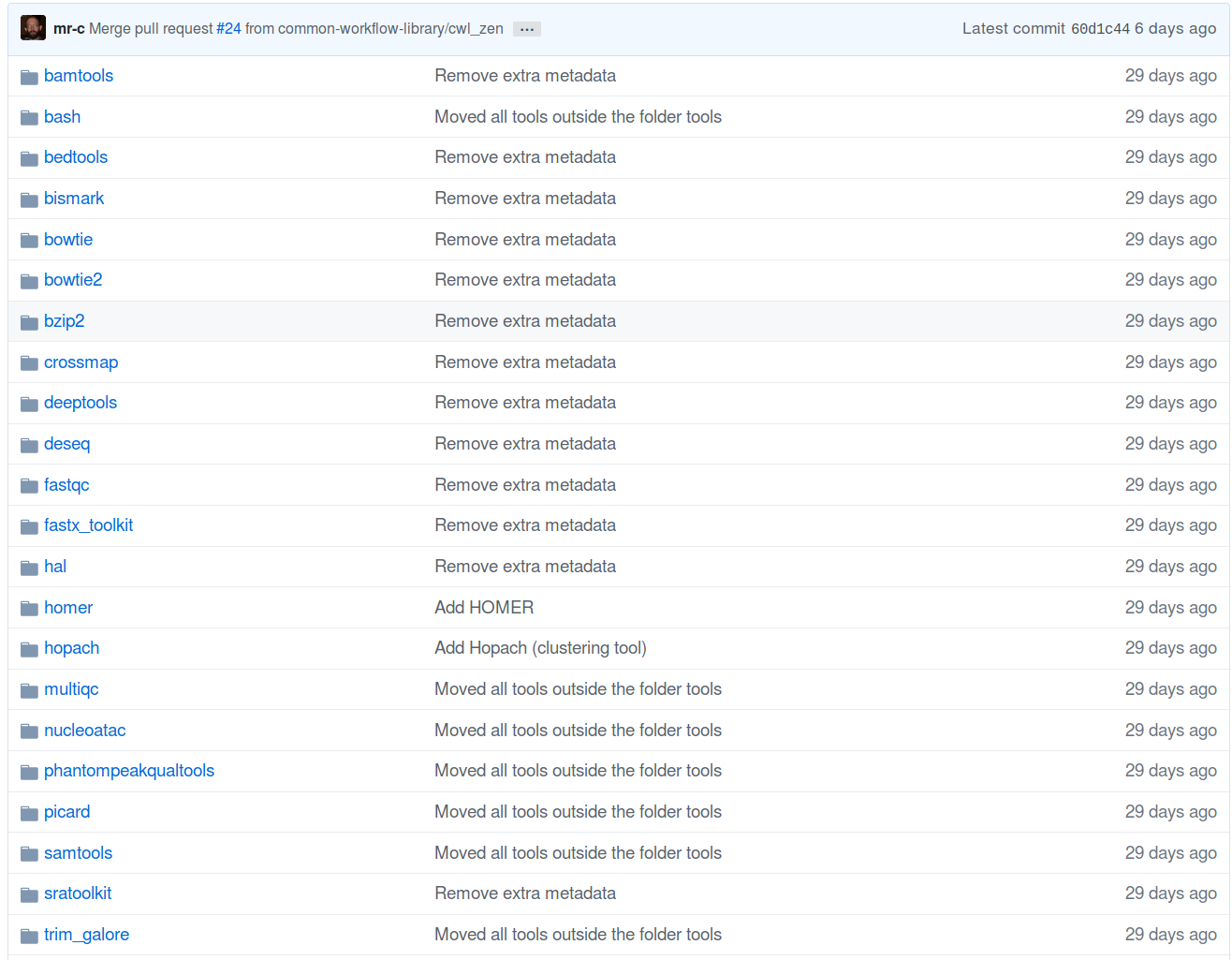
Task: Expand the commit message ellipsis button
Action: point(527,29)
